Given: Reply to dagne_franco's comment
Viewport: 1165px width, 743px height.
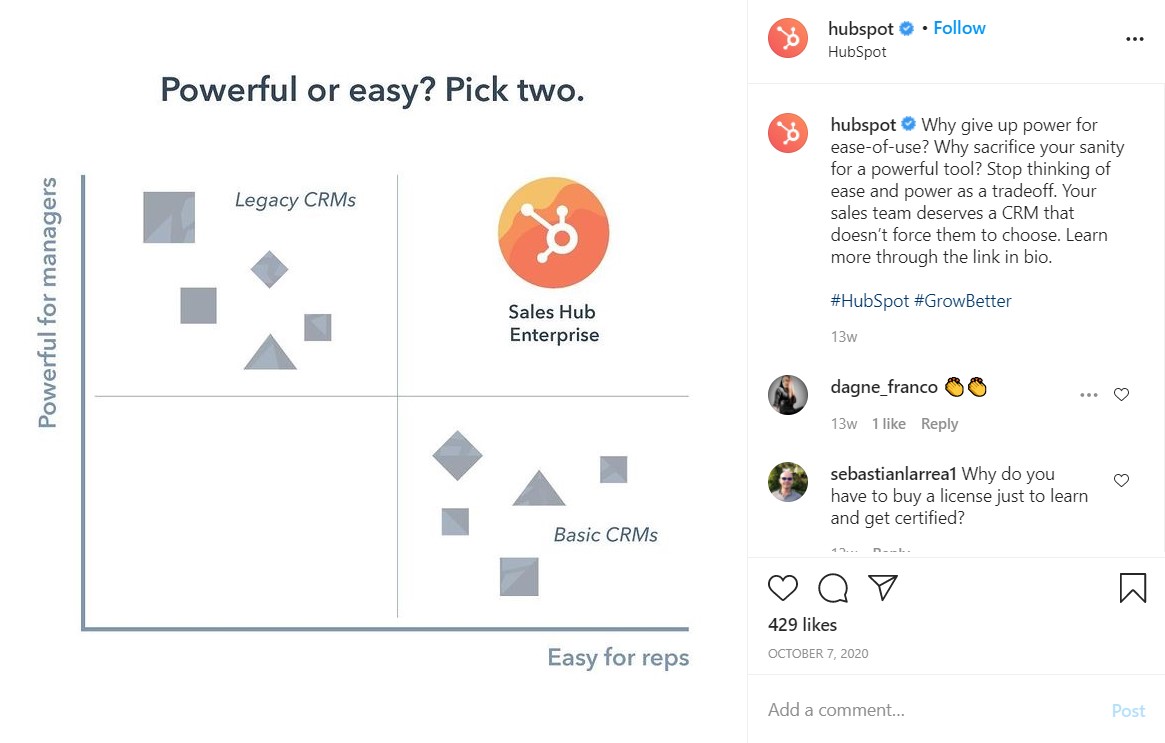Looking at the screenshot, I should (939, 424).
